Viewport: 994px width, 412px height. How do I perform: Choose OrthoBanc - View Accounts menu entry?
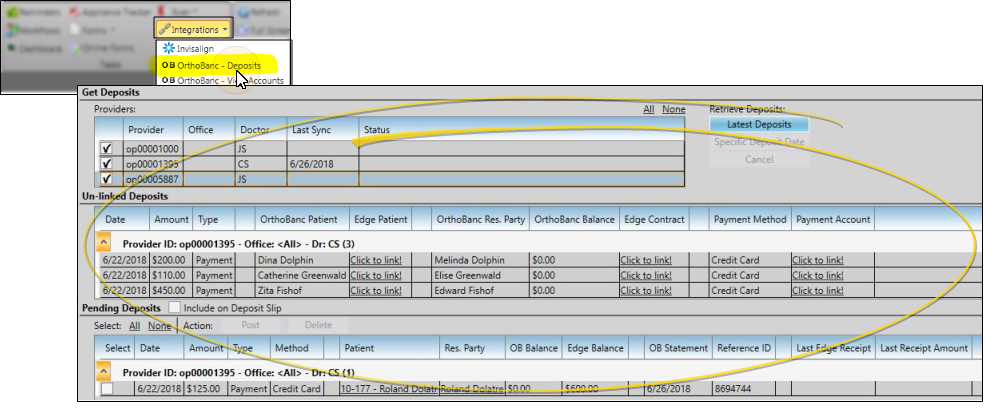coord(222,81)
